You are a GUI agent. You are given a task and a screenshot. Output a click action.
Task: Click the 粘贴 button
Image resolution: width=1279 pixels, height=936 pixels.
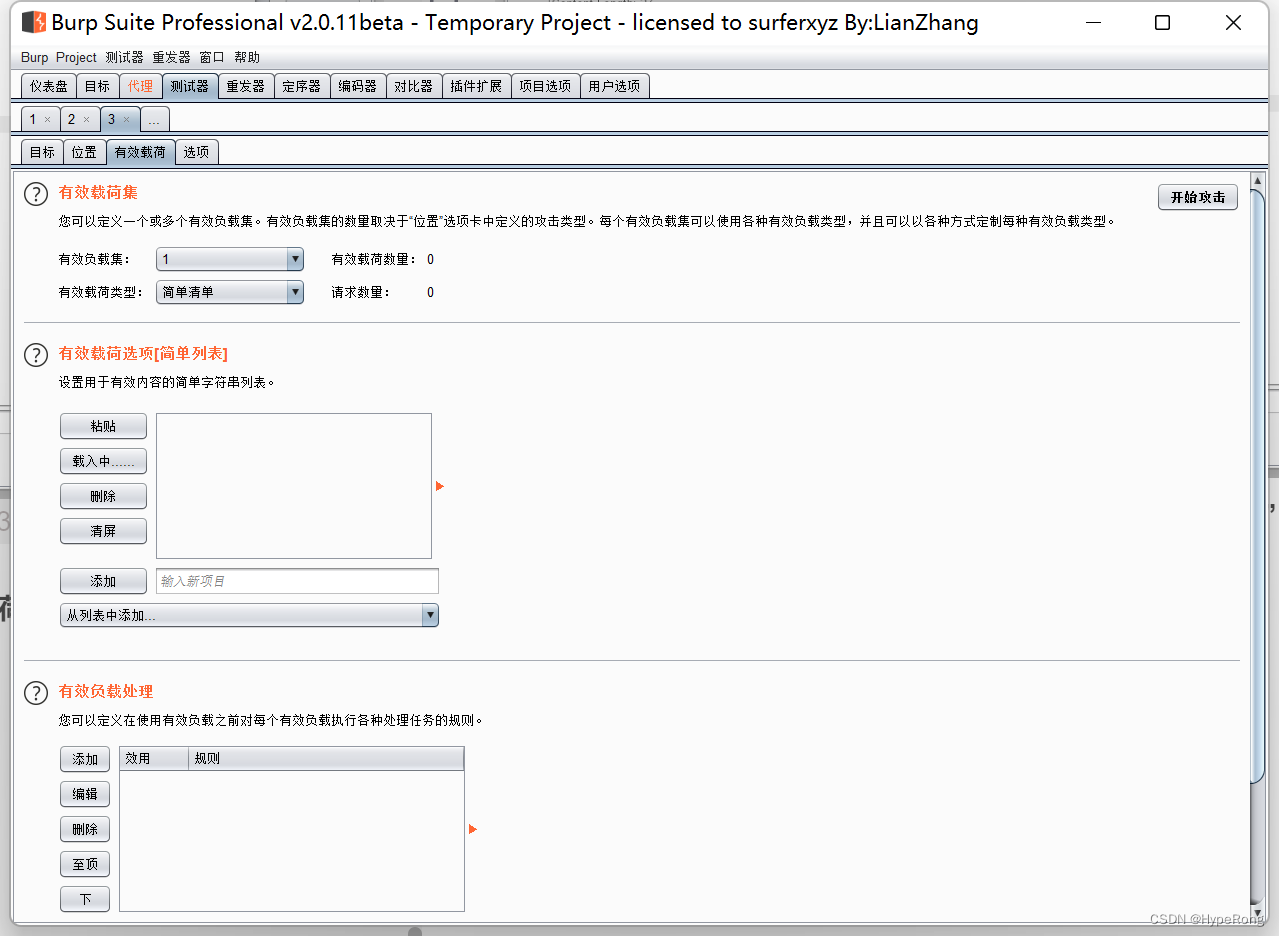(103, 426)
